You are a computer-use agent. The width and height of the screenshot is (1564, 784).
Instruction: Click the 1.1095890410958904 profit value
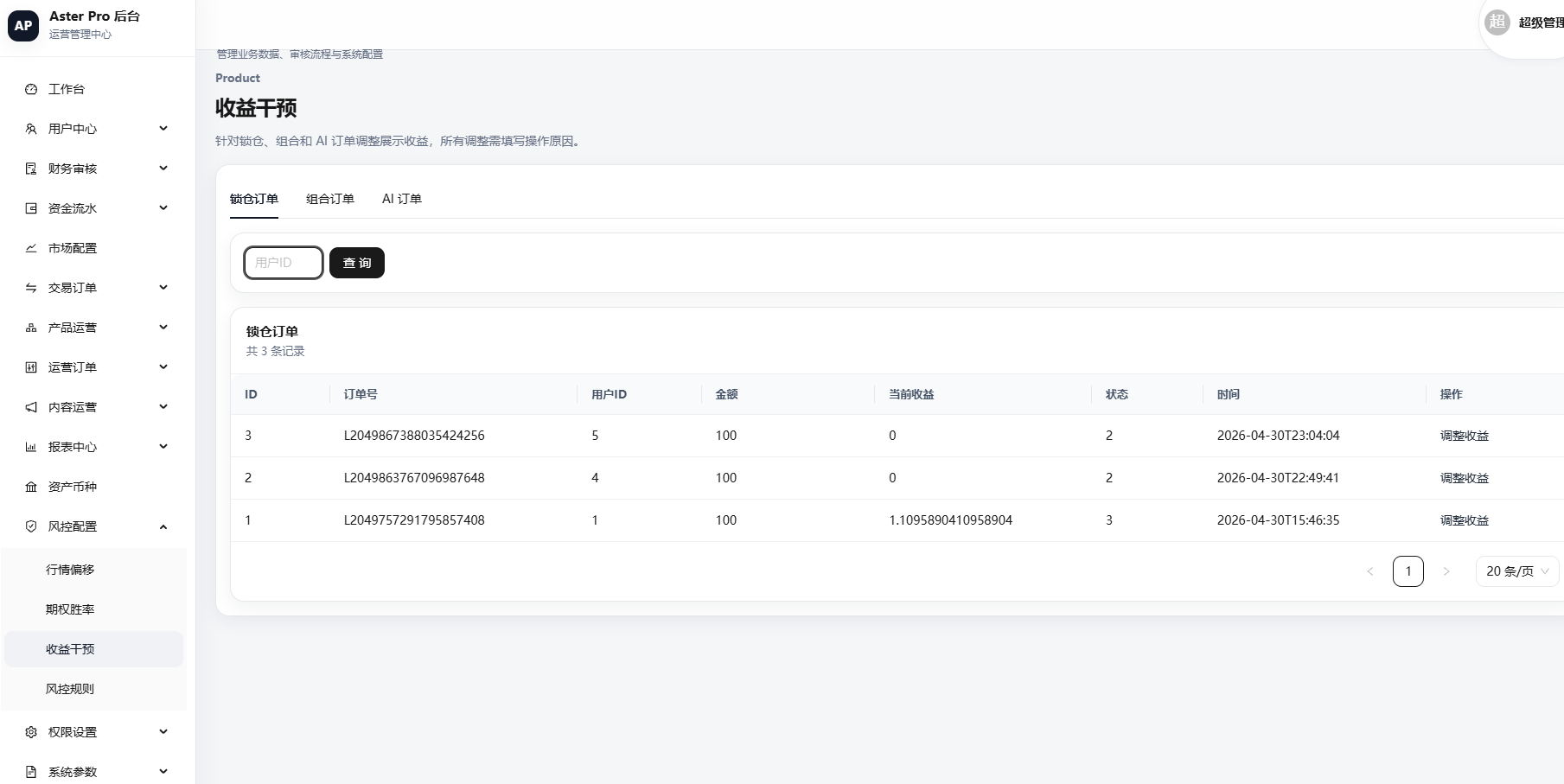point(950,520)
